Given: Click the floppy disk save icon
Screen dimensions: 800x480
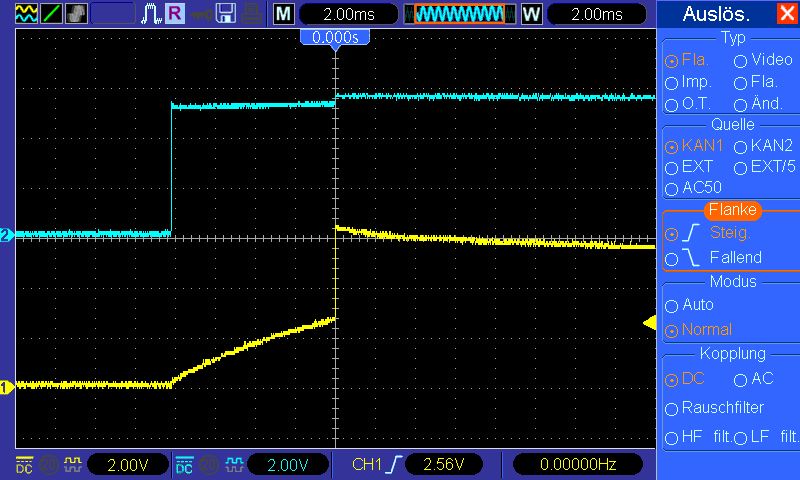Looking at the screenshot, I should (226, 14).
